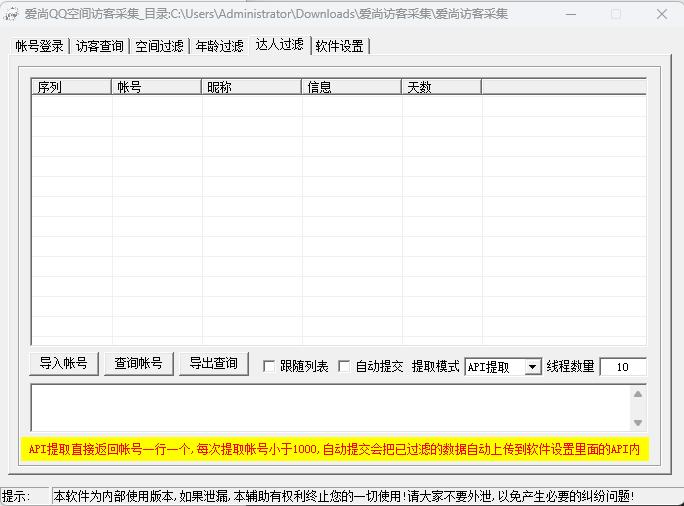
Task: Click the 线程数量 input field
Action: [622, 367]
